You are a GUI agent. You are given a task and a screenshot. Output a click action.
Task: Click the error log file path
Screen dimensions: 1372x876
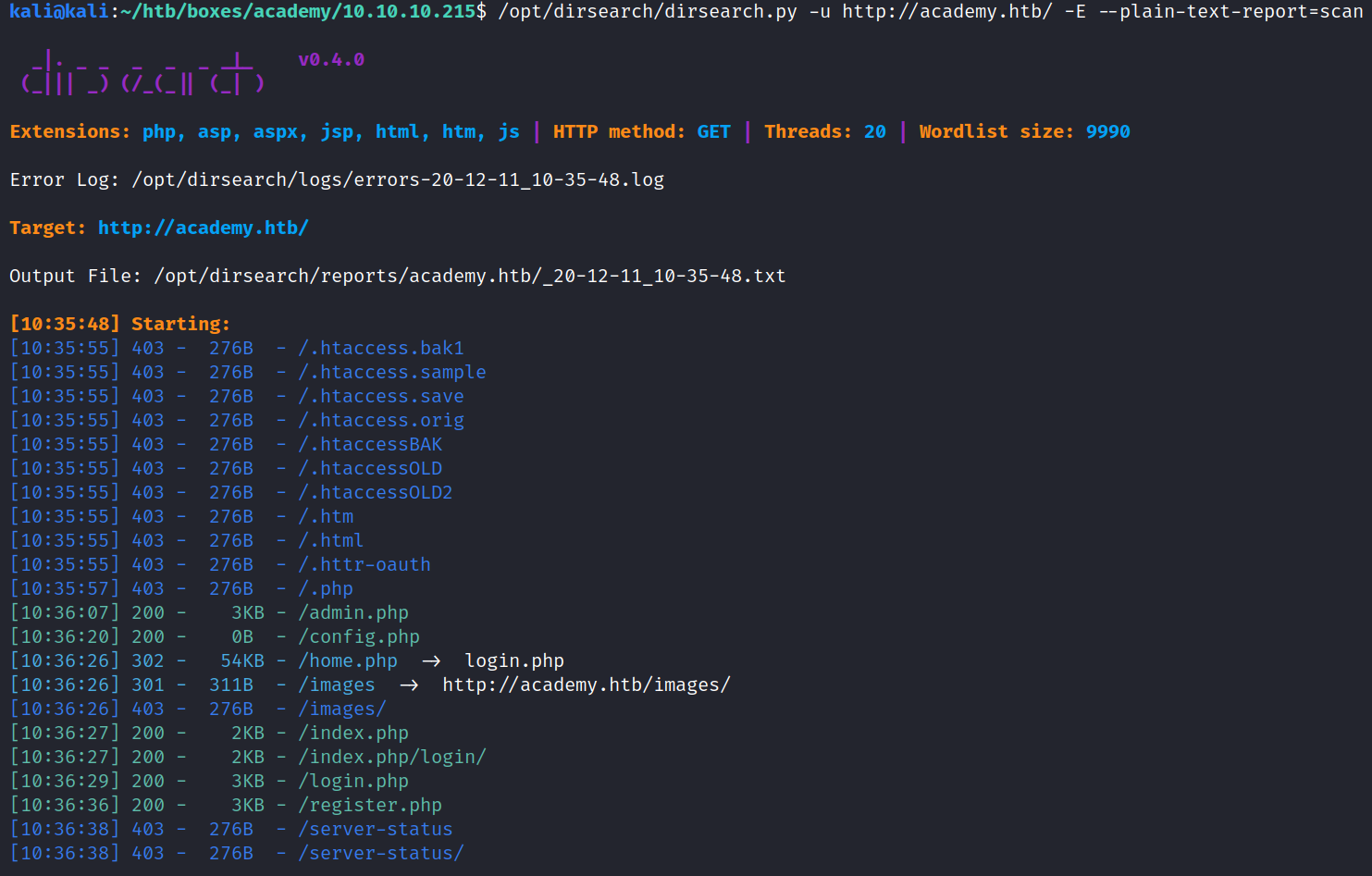coord(397,179)
